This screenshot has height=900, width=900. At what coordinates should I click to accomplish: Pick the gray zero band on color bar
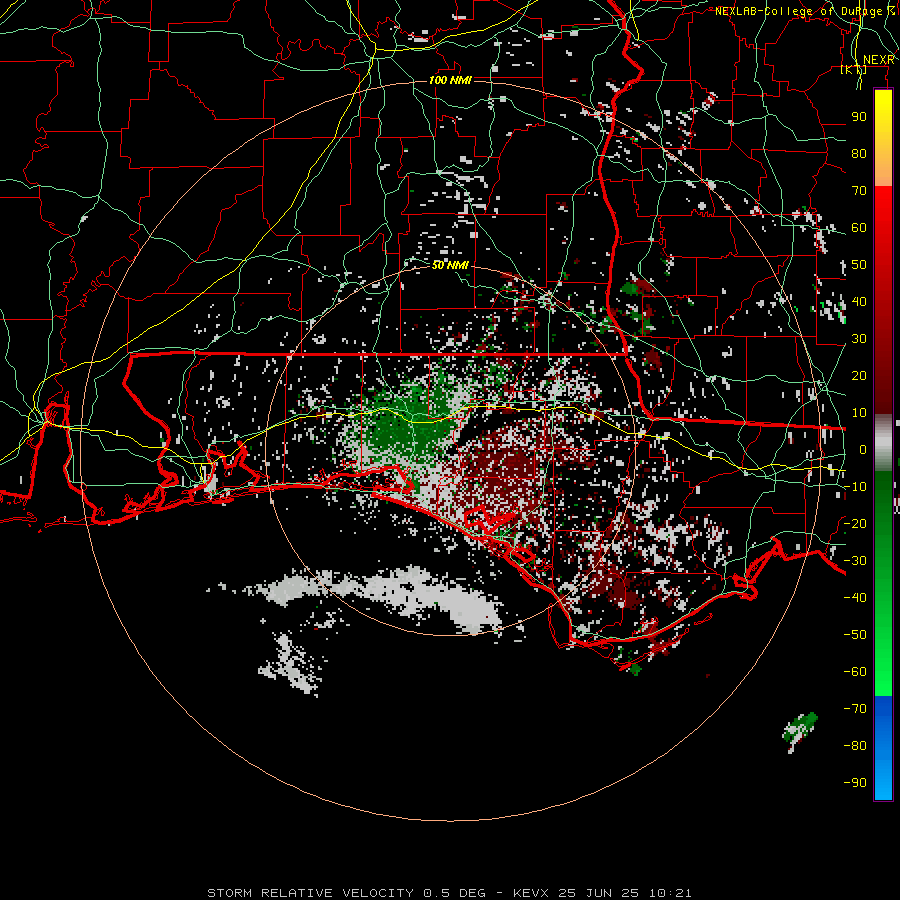(x=883, y=443)
